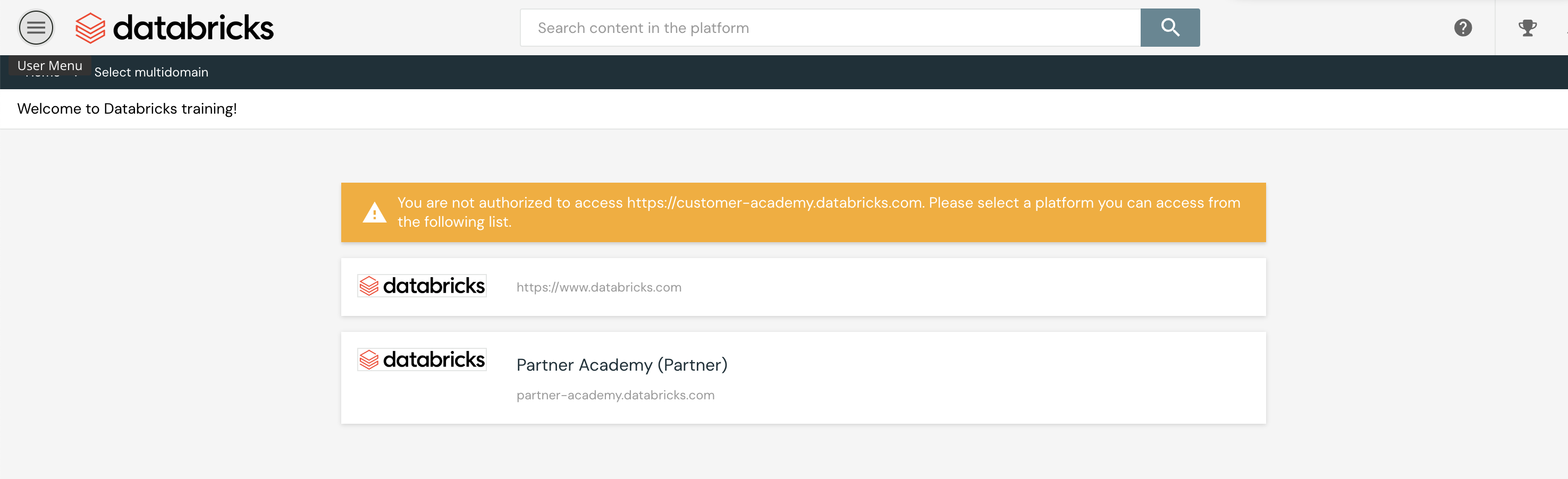
Task: Select the Partner Academy platform card
Action: pos(974,378)
